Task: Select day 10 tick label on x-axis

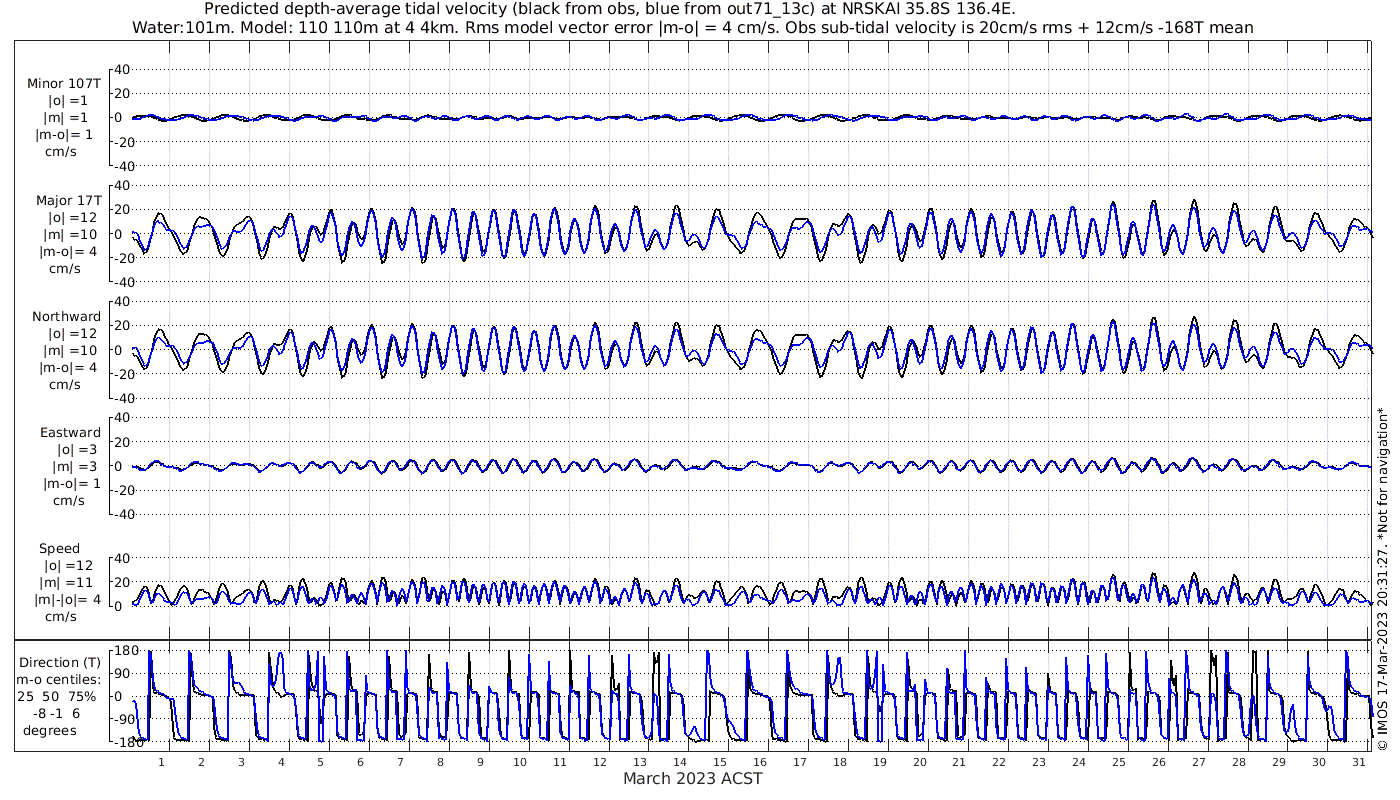Action: click(520, 762)
